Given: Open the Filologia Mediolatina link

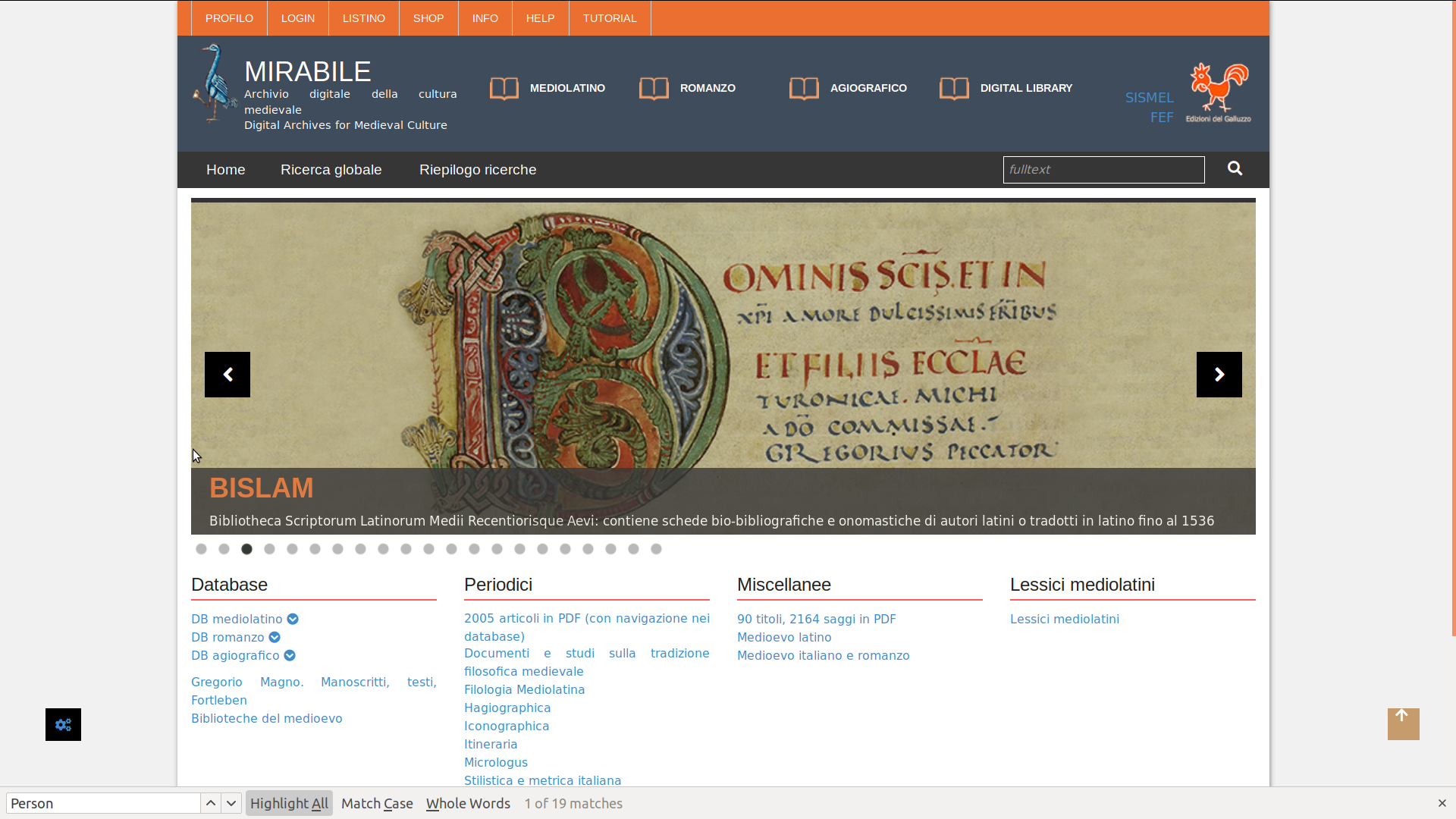Looking at the screenshot, I should [524, 689].
